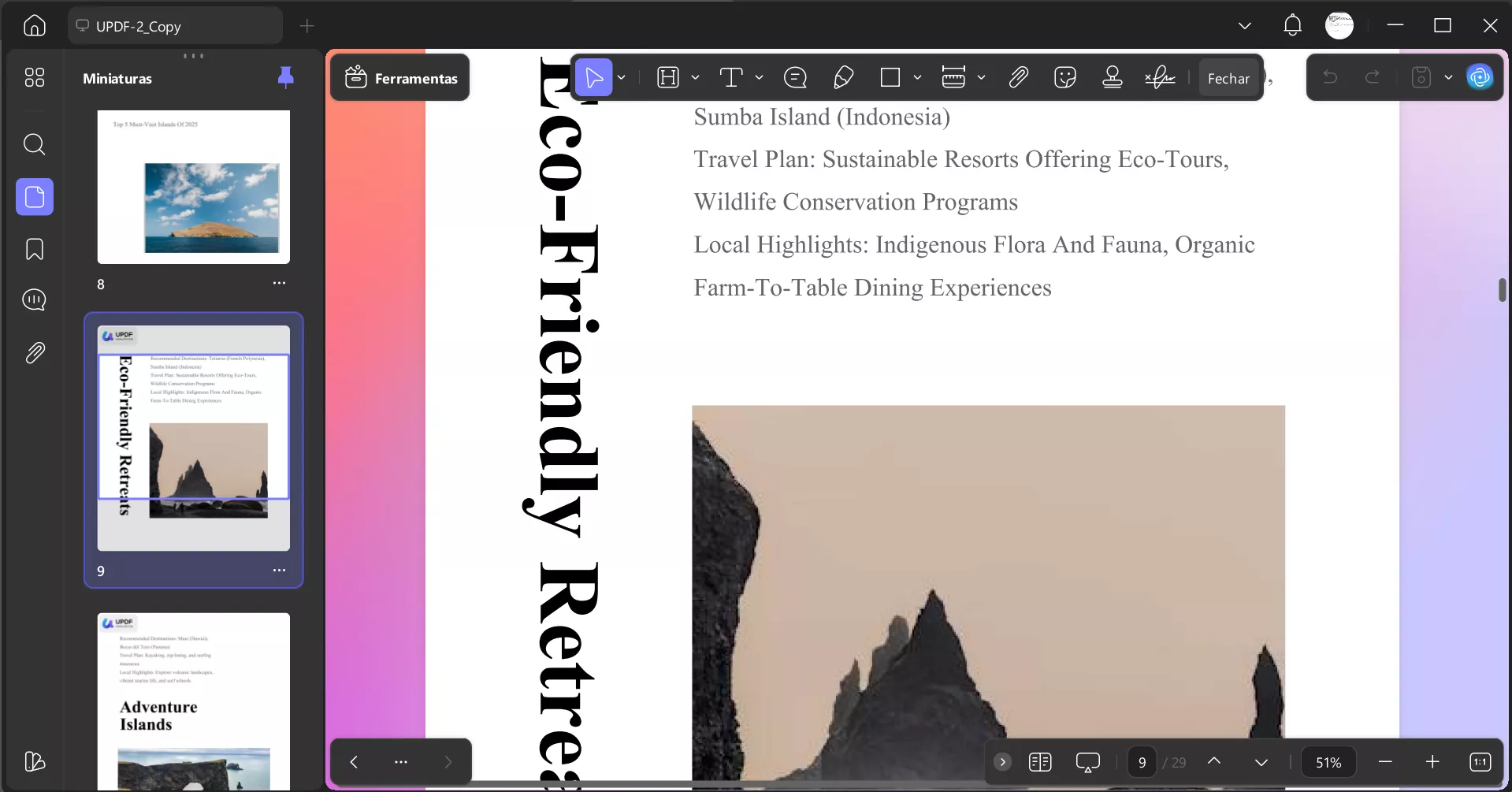Expand the rectangle shape dropdown arrow
The image size is (1512, 792).
tap(917, 77)
